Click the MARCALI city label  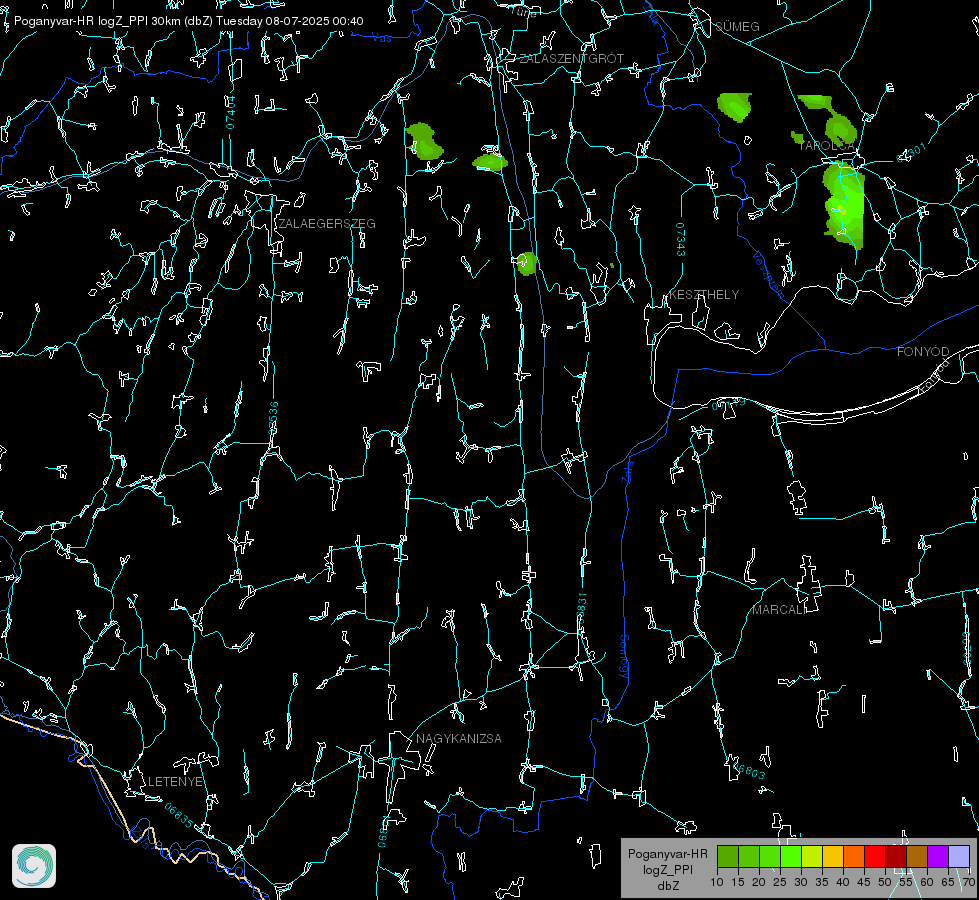[779, 610]
